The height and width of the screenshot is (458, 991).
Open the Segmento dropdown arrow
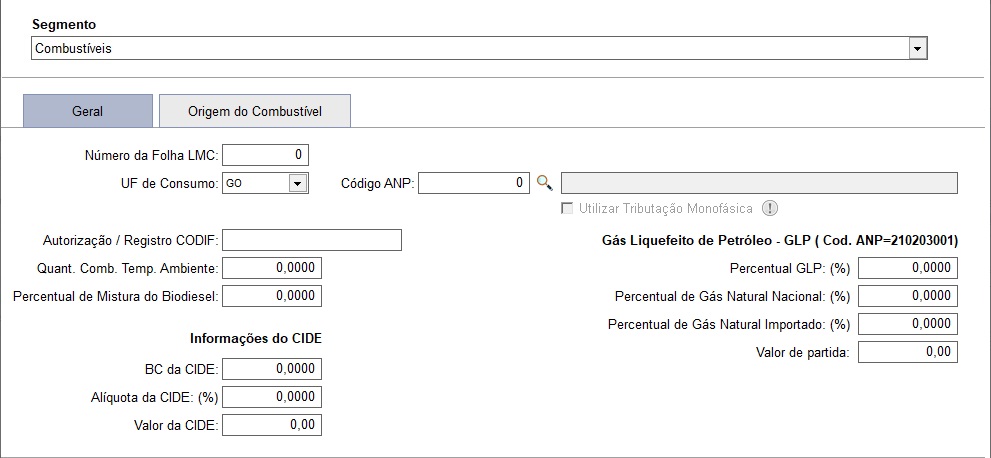[x=918, y=48]
